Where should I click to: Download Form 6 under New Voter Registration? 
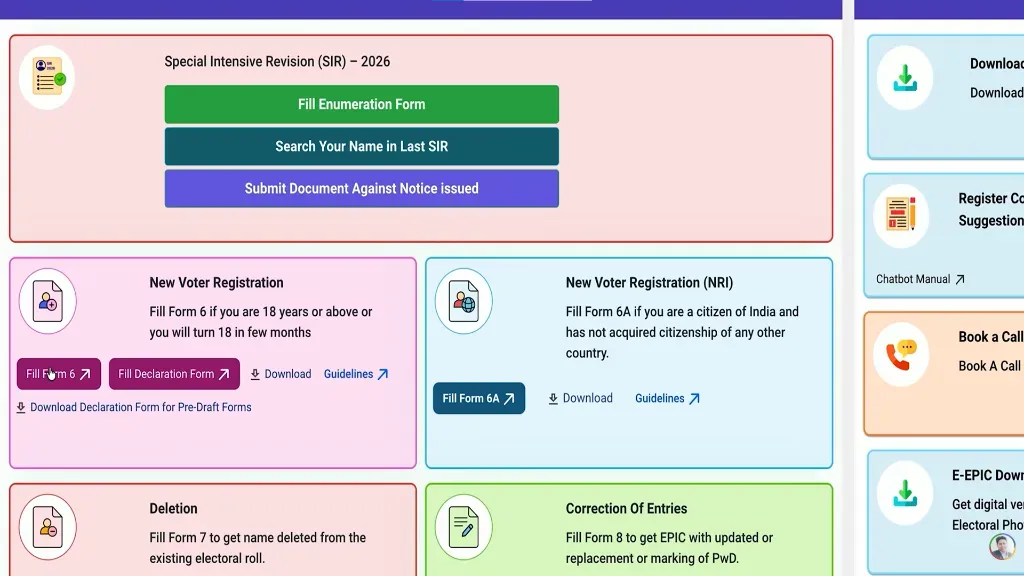click(281, 374)
